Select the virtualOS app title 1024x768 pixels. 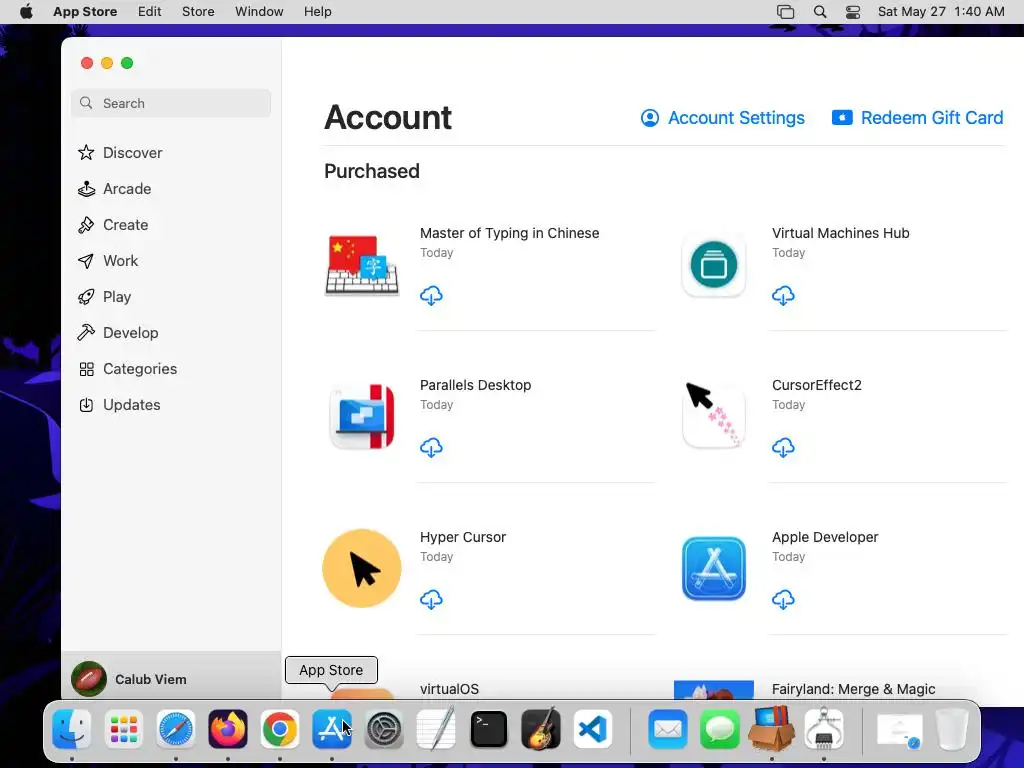449,689
